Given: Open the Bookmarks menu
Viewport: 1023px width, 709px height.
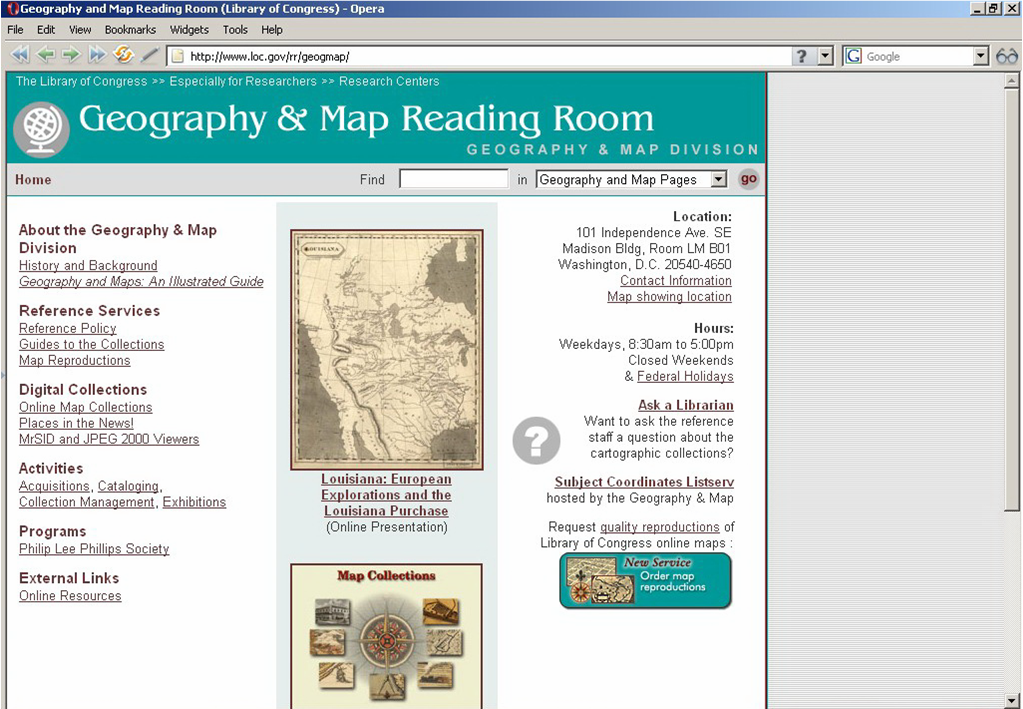Looking at the screenshot, I should click(x=130, y=30).
